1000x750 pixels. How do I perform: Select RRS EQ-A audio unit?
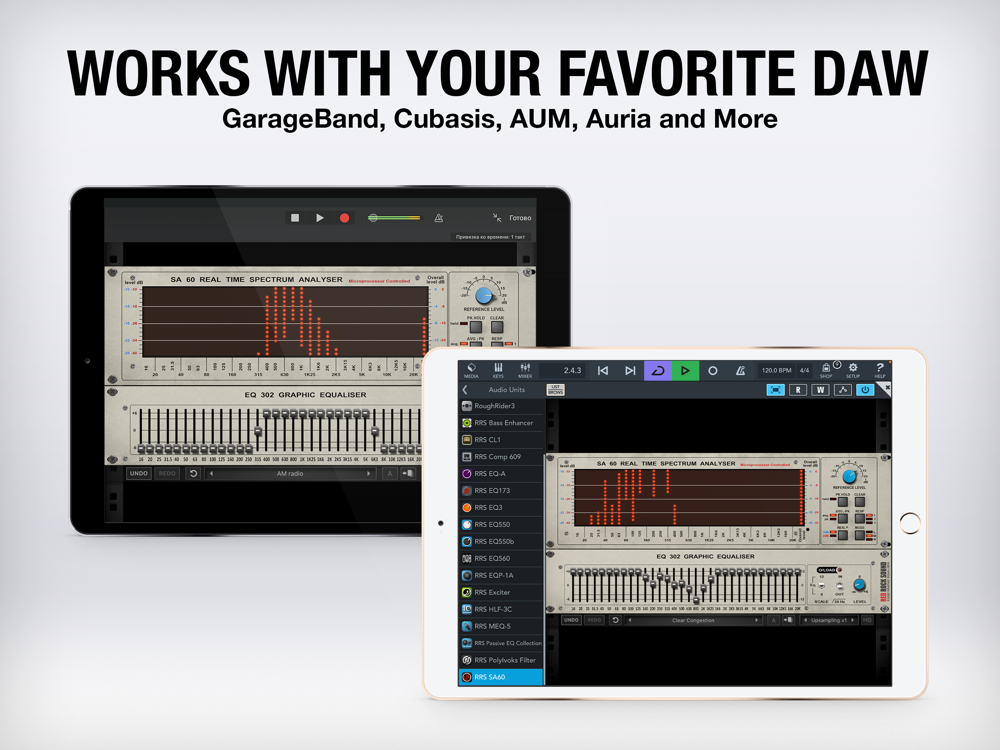click(x=501, y=473)
